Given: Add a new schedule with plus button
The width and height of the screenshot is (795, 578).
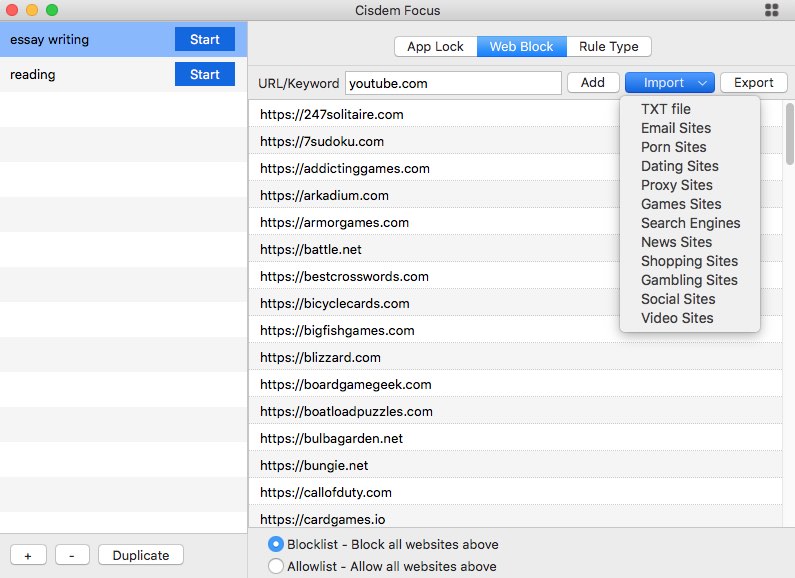Looking at the screenshot, I should [27, 555].
